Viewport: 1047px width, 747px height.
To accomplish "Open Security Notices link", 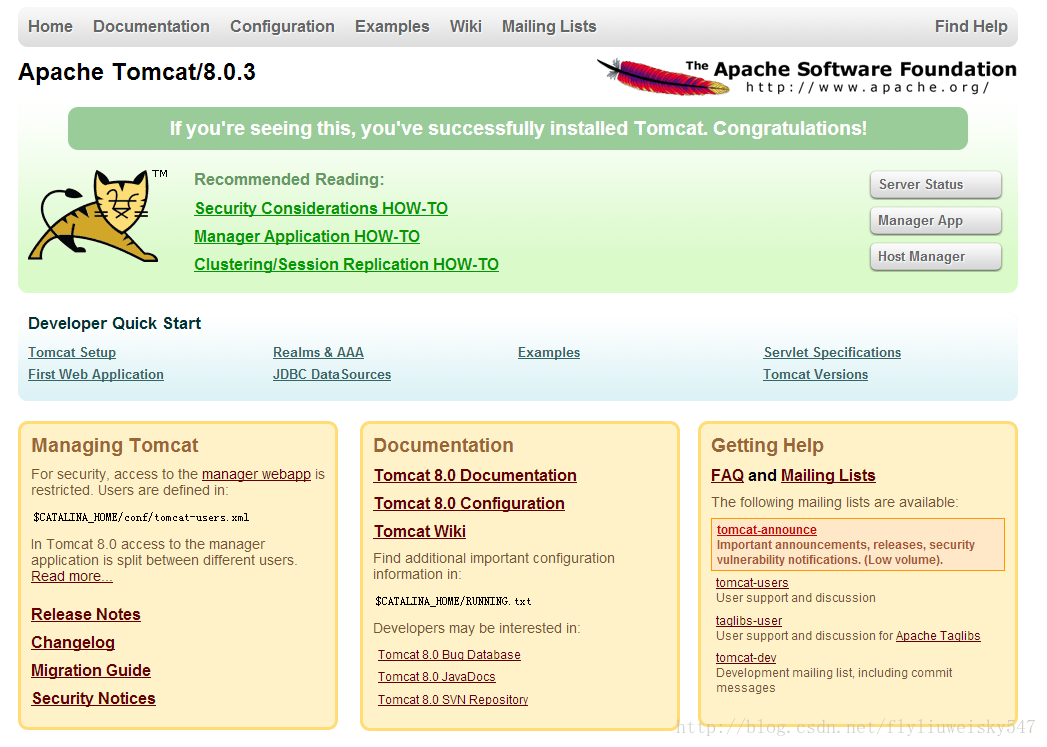I will (x=93, y=698).
